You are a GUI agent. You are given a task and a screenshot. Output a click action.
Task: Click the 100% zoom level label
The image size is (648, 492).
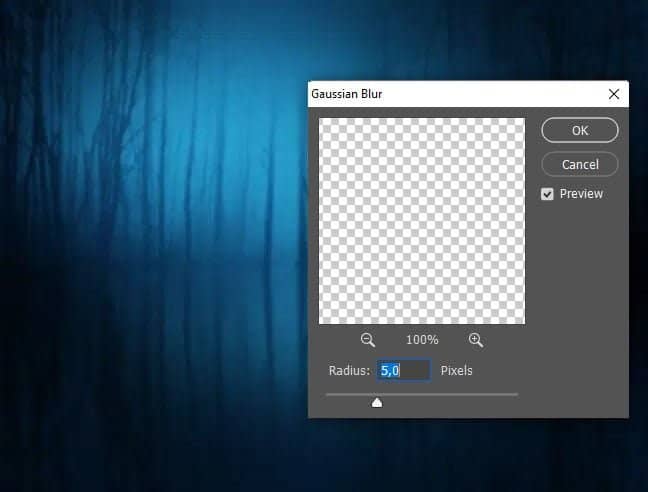point(421,340)
